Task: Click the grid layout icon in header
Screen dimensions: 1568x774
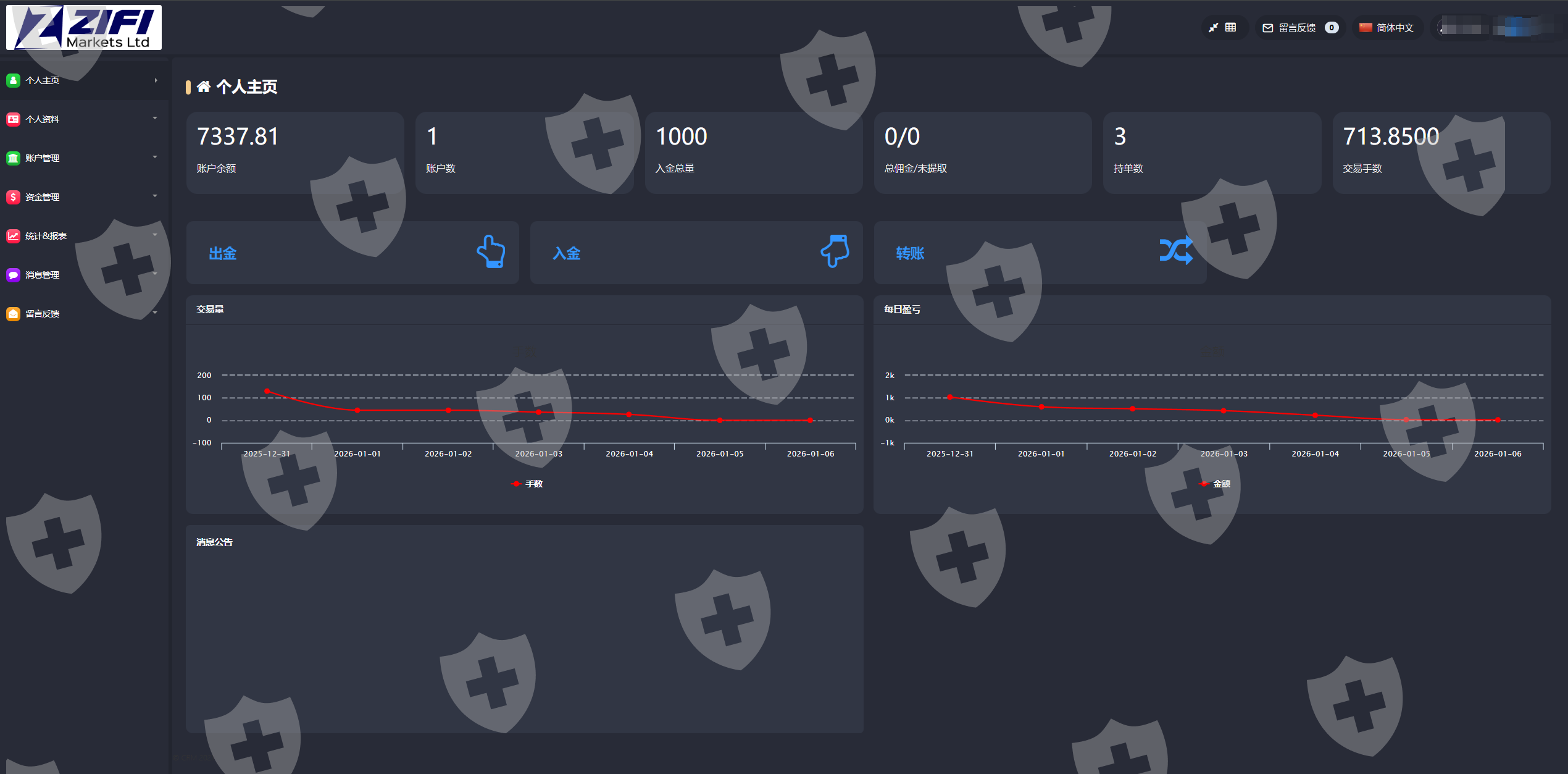Action: [x=1230, y=28]
